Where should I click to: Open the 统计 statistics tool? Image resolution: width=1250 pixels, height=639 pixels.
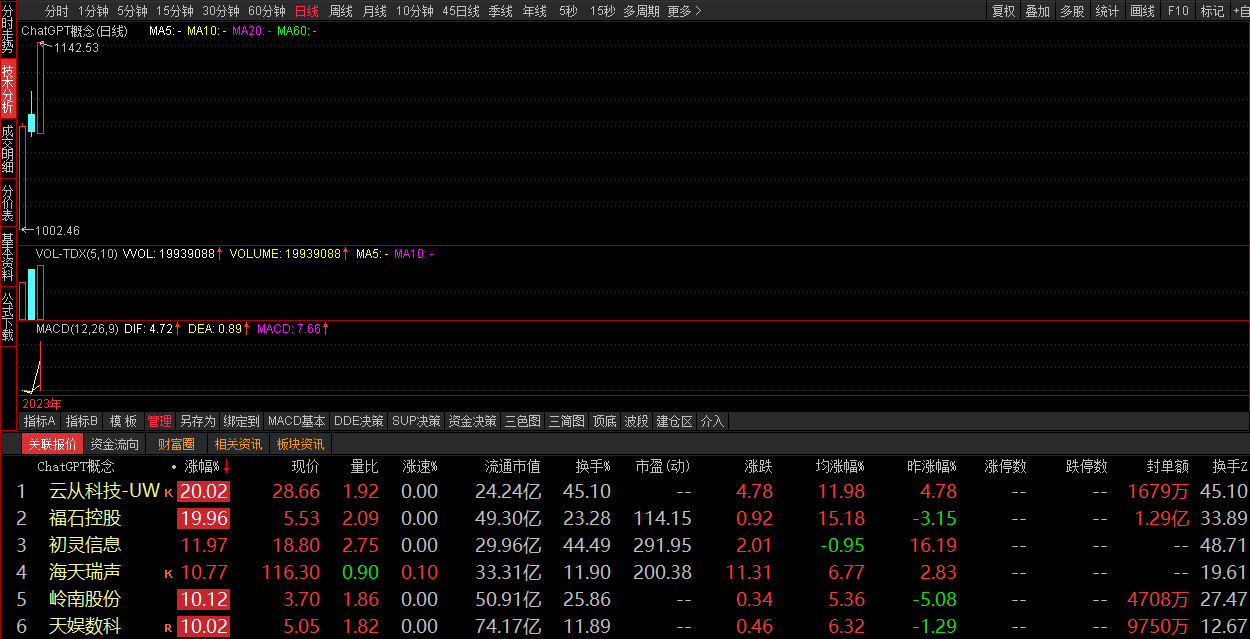[x=1107, y=11]
